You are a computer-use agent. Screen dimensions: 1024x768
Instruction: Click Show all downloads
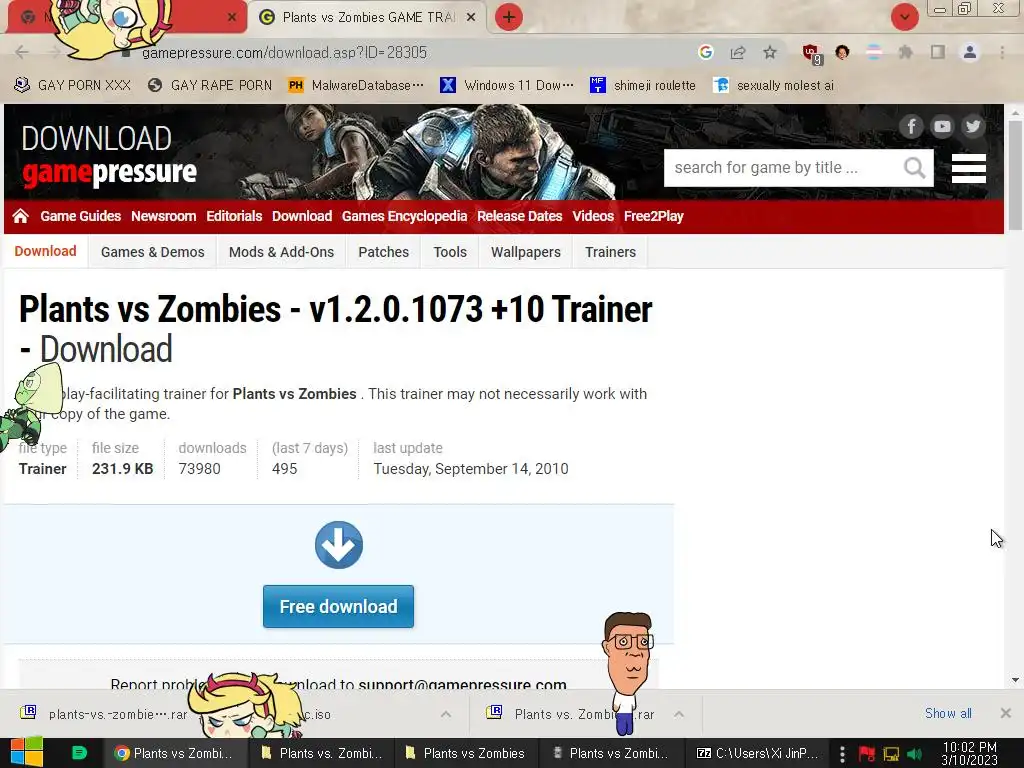click(x=948, y=713)
